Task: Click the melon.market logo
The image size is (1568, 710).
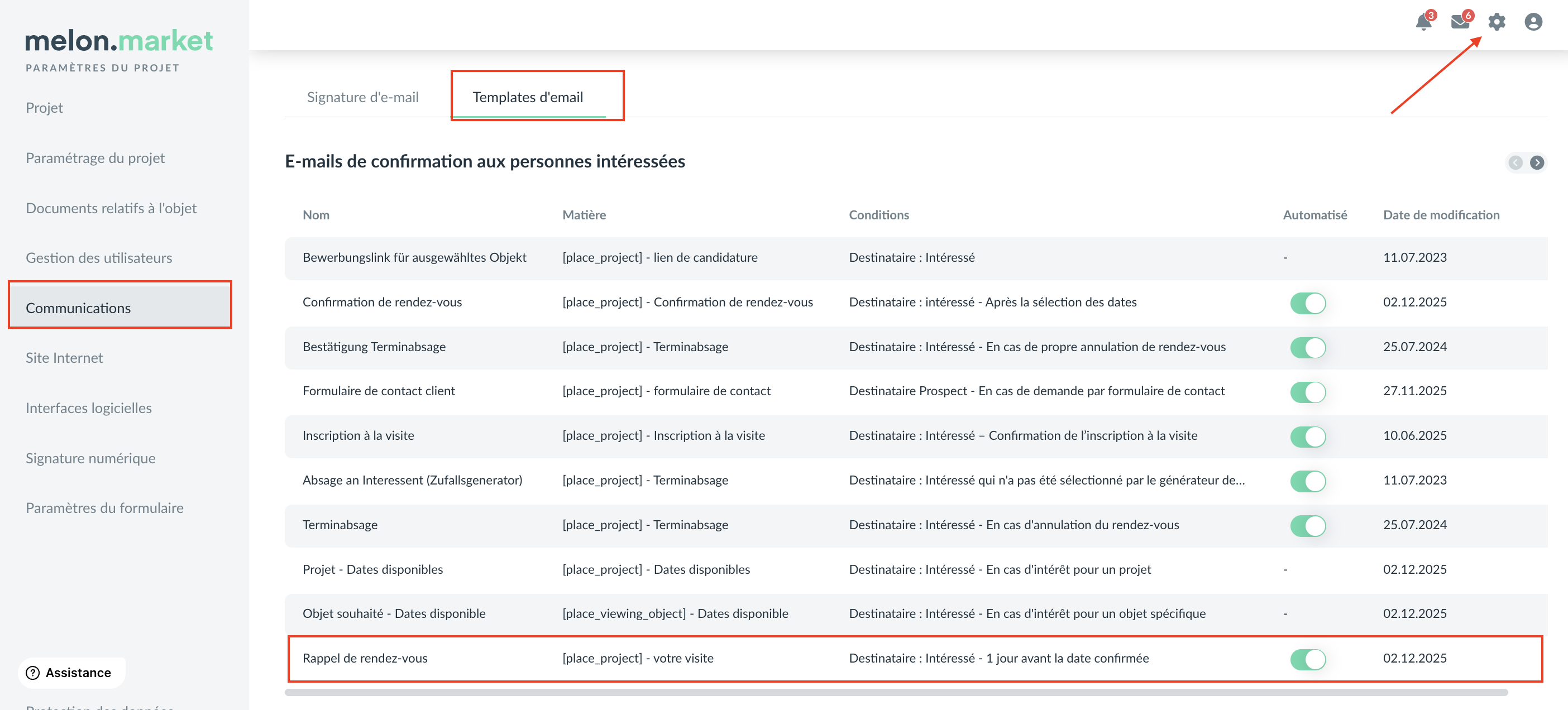Action: click(x=119, y=41)
